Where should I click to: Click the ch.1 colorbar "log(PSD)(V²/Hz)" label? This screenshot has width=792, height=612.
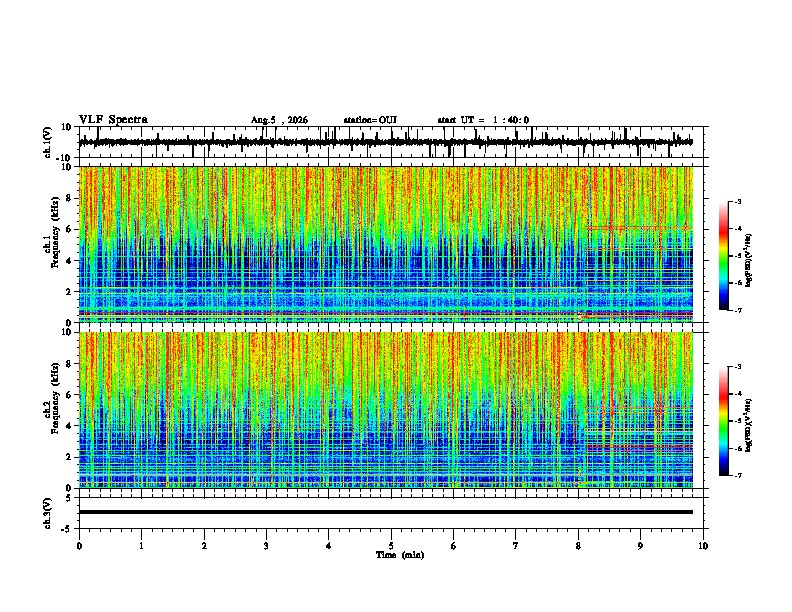[749, 261]
